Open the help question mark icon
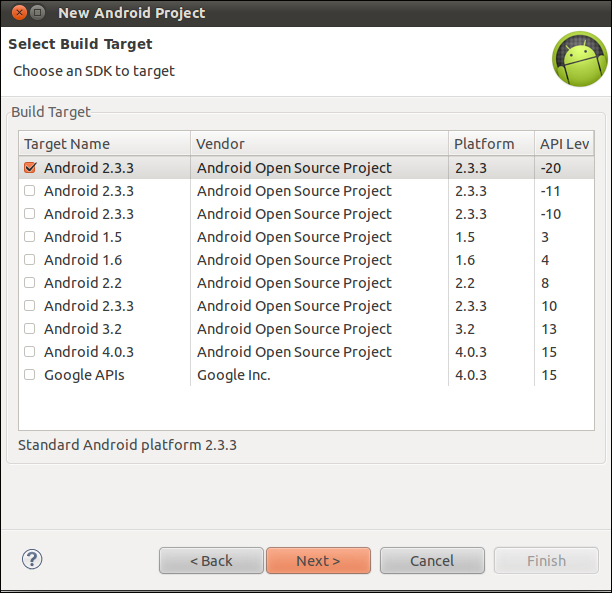Screen dimensions: 612x593 click(32, 559)
